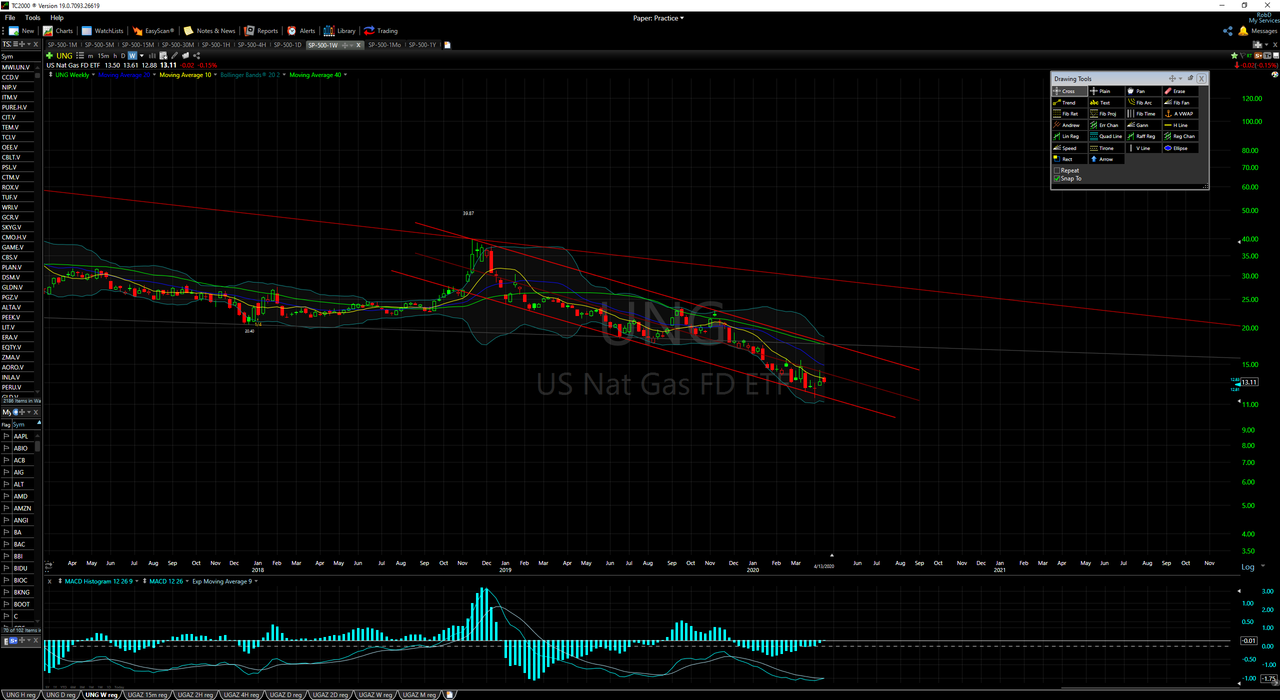Image resolution: width=1280 pixels, height=700 pixels.
Task: Open Notes & News panel
Action: click(209, 31)
